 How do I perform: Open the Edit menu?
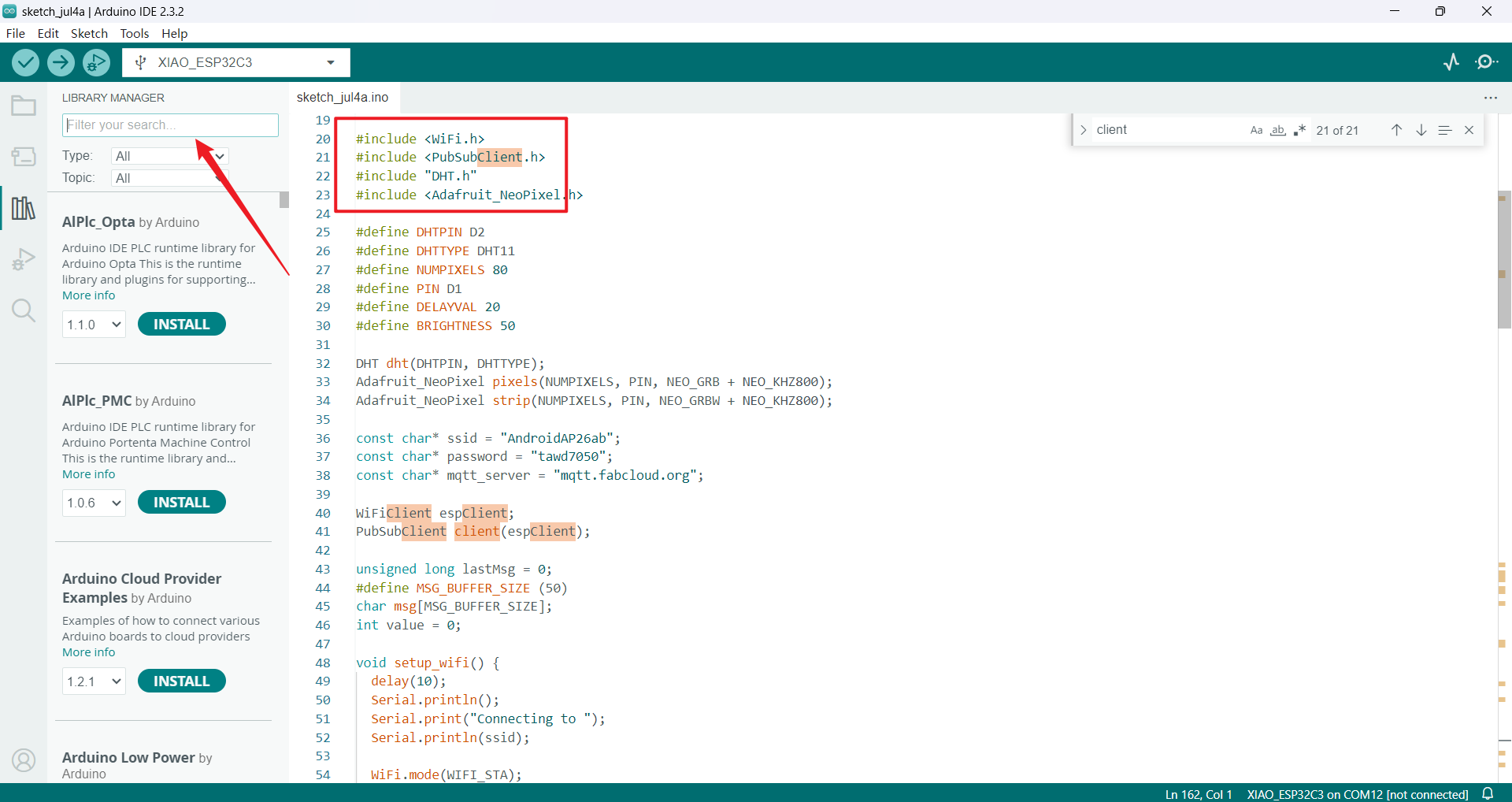click(48, 33)
